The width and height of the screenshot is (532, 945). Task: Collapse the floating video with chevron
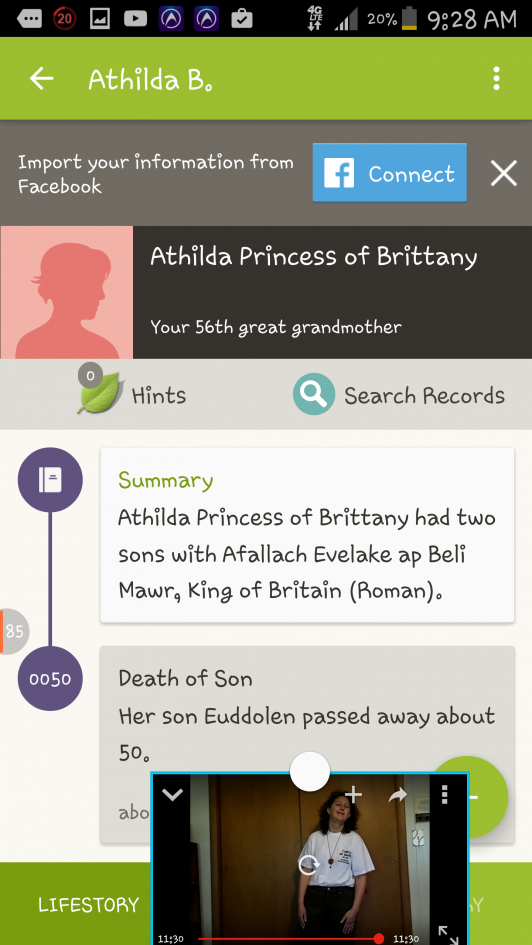[172, 795]
